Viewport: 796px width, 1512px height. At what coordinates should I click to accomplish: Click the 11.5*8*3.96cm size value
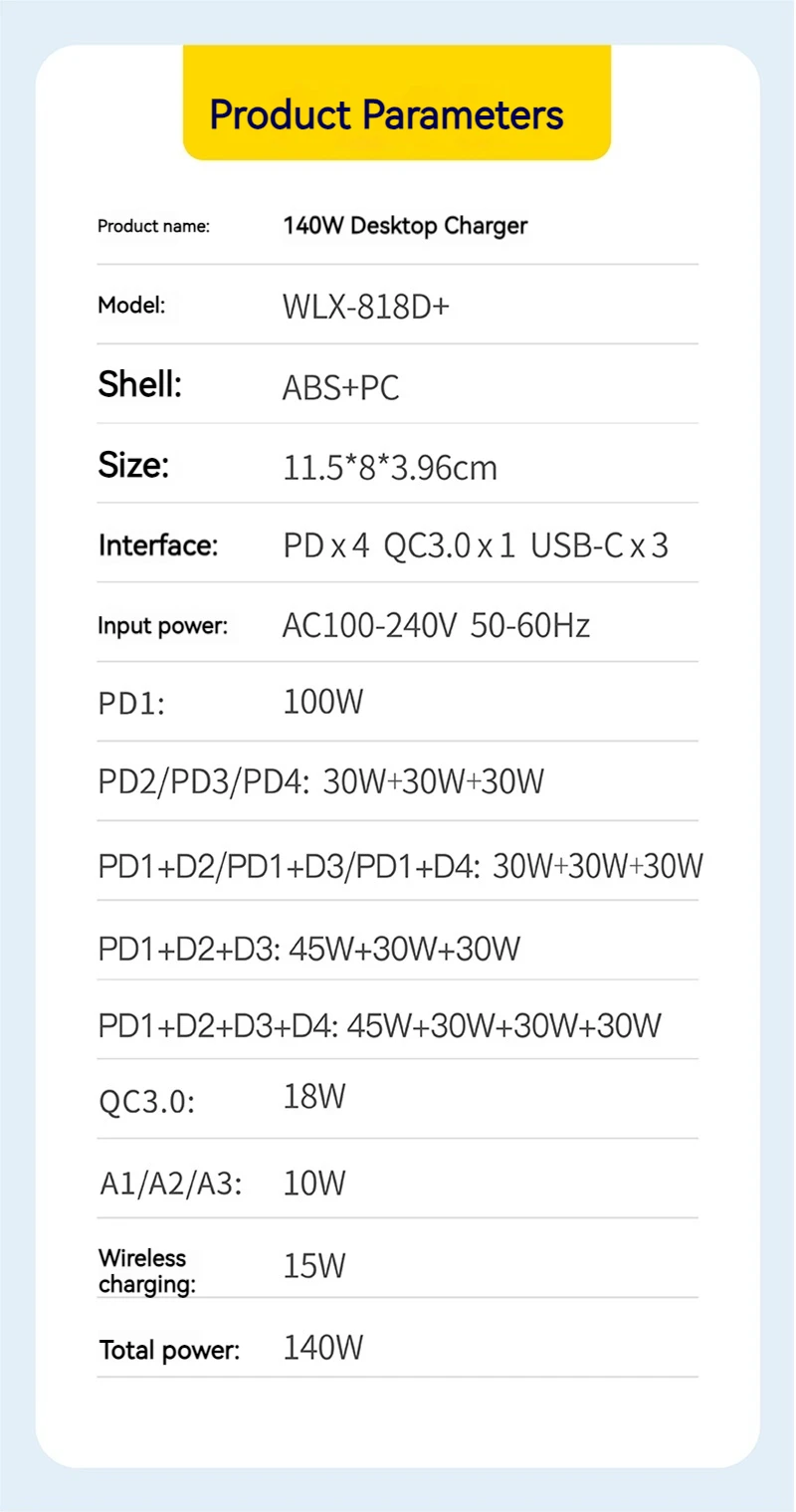coord(390,467)
